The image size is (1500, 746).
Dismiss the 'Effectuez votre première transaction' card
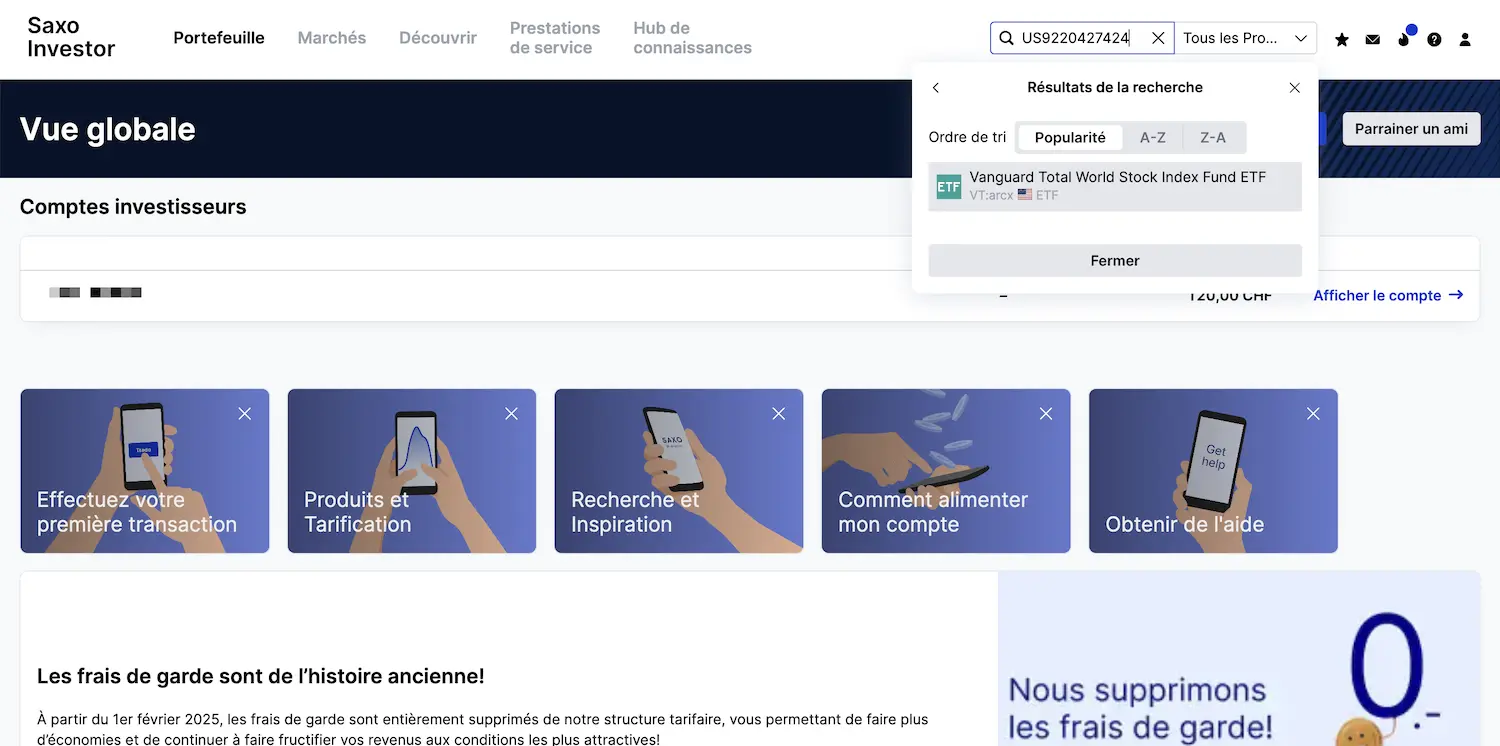tap(245, 413)
